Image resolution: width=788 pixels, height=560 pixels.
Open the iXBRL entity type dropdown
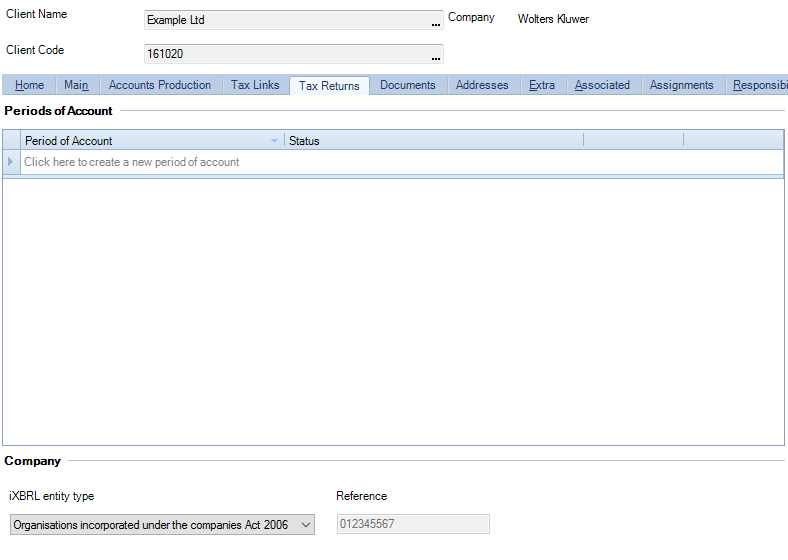162,524
